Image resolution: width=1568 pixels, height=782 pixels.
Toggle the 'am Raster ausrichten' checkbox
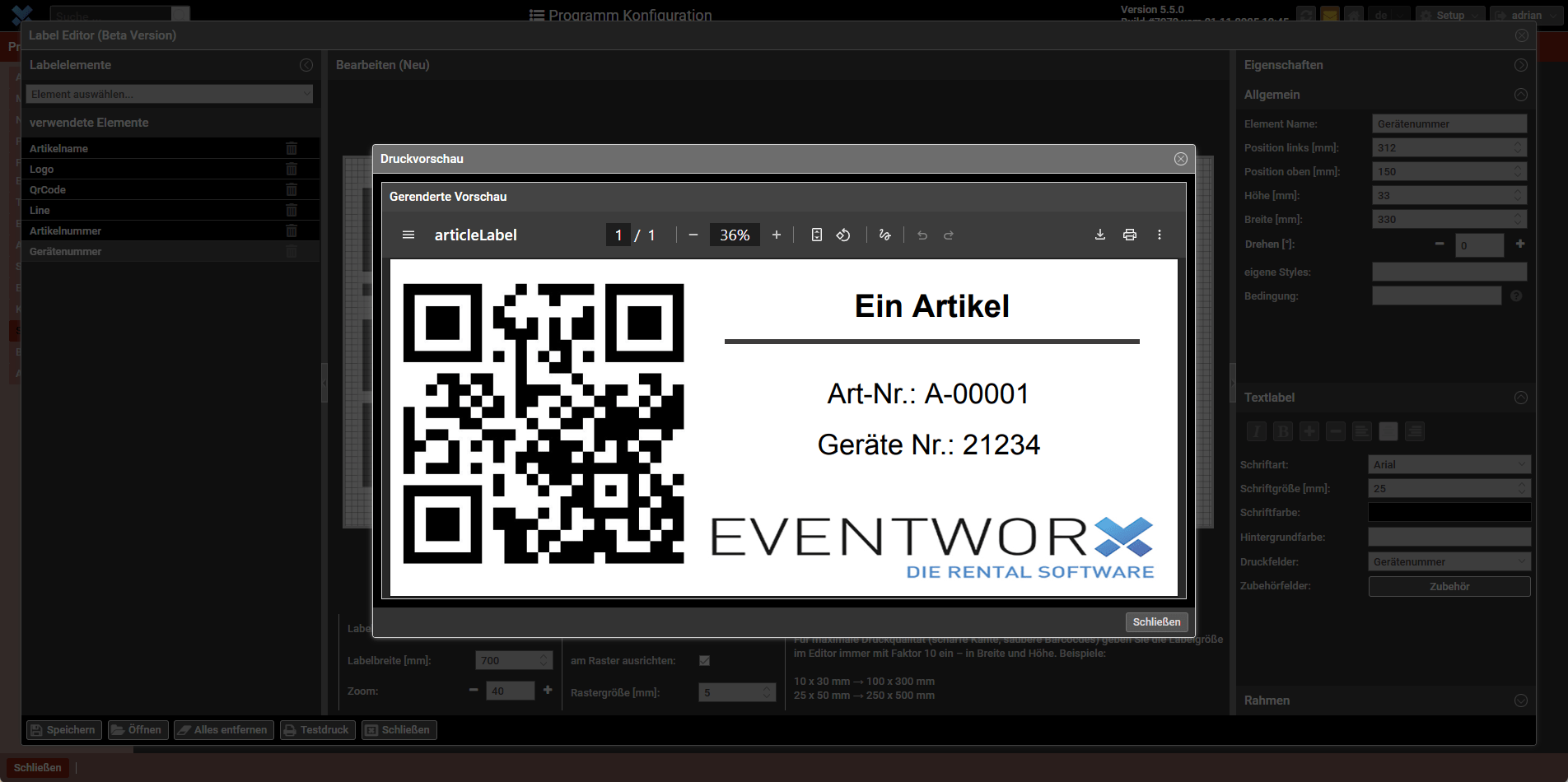pos(704,660)
